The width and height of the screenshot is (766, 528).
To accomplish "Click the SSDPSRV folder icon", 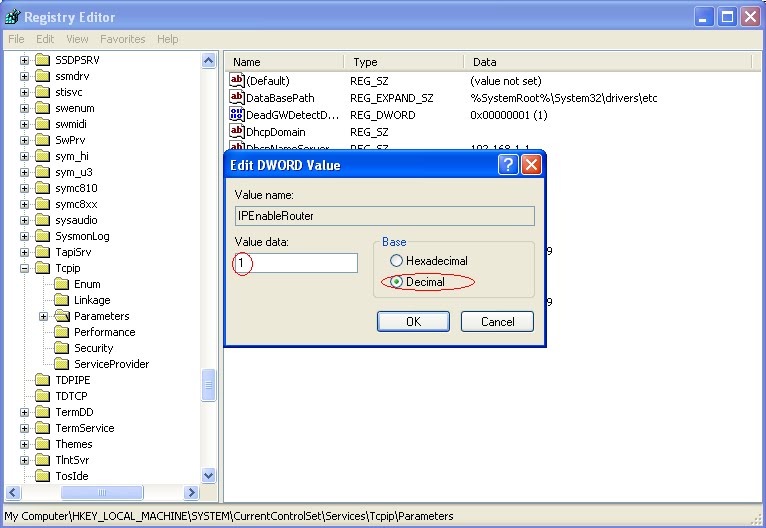I will pyautogui.click(x=43, y=60).
